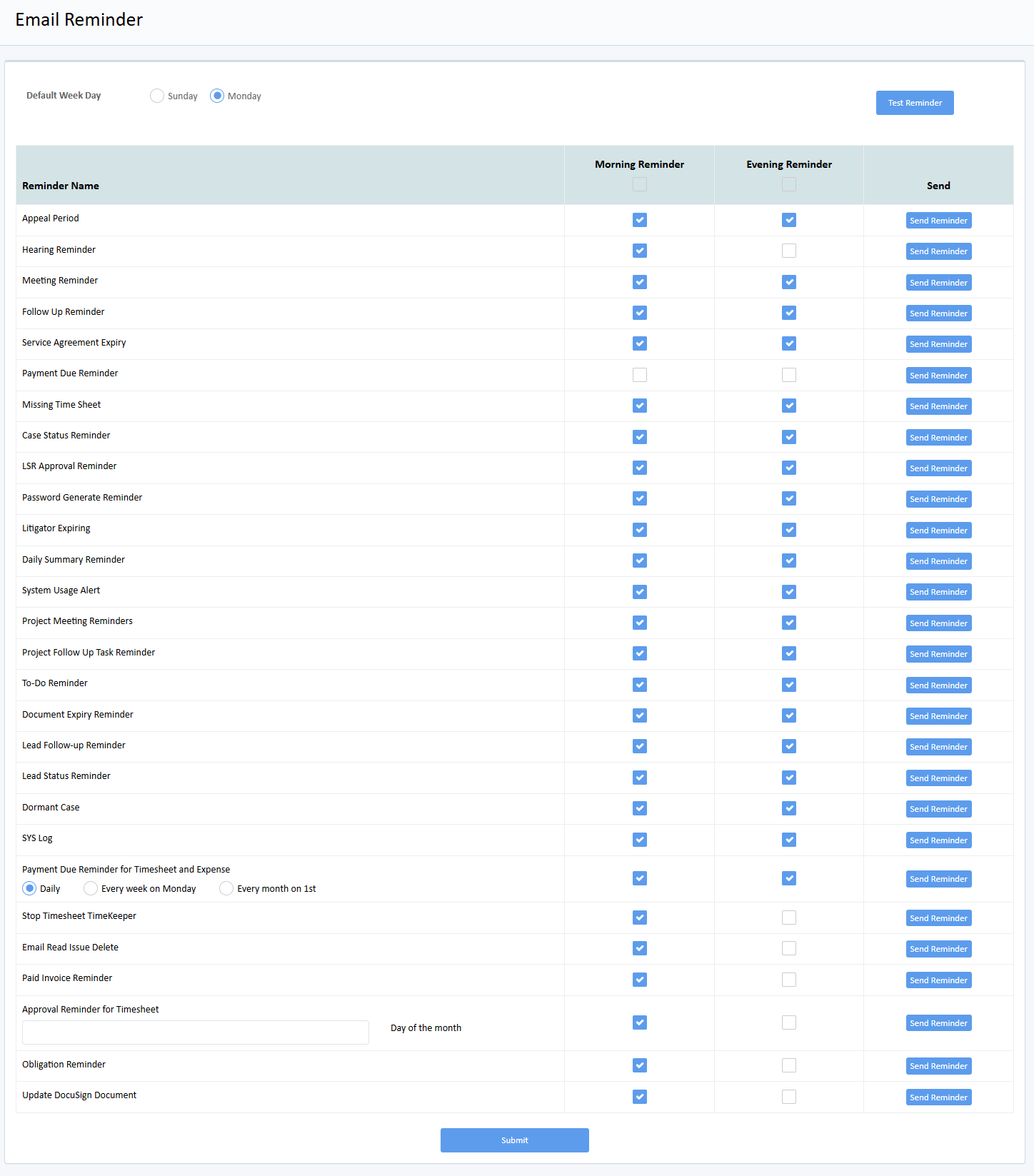
Task: Send Reminder for Hearing Reminder row
Action: coord(938,251)
